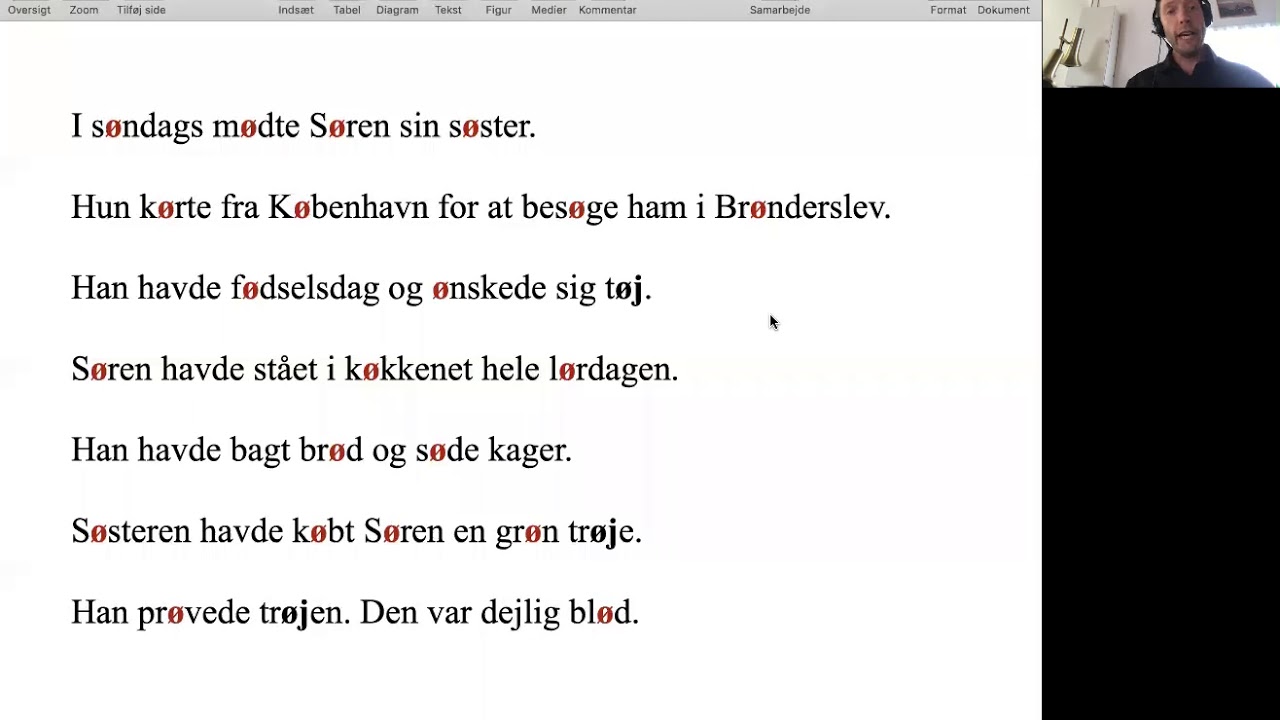The image size is (1280, 720).
Task: Click the word "lørdagen."
Action: coord(613,372)
